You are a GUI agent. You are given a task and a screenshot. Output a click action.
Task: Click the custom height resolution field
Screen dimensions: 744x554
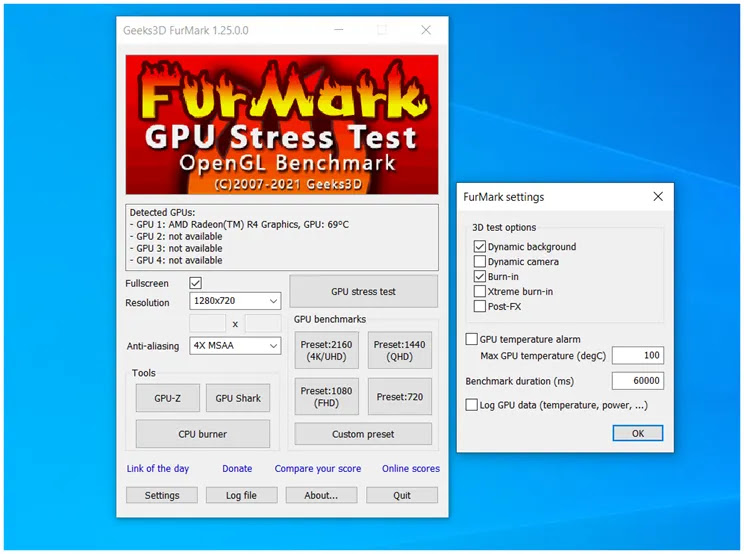point(263,323)
